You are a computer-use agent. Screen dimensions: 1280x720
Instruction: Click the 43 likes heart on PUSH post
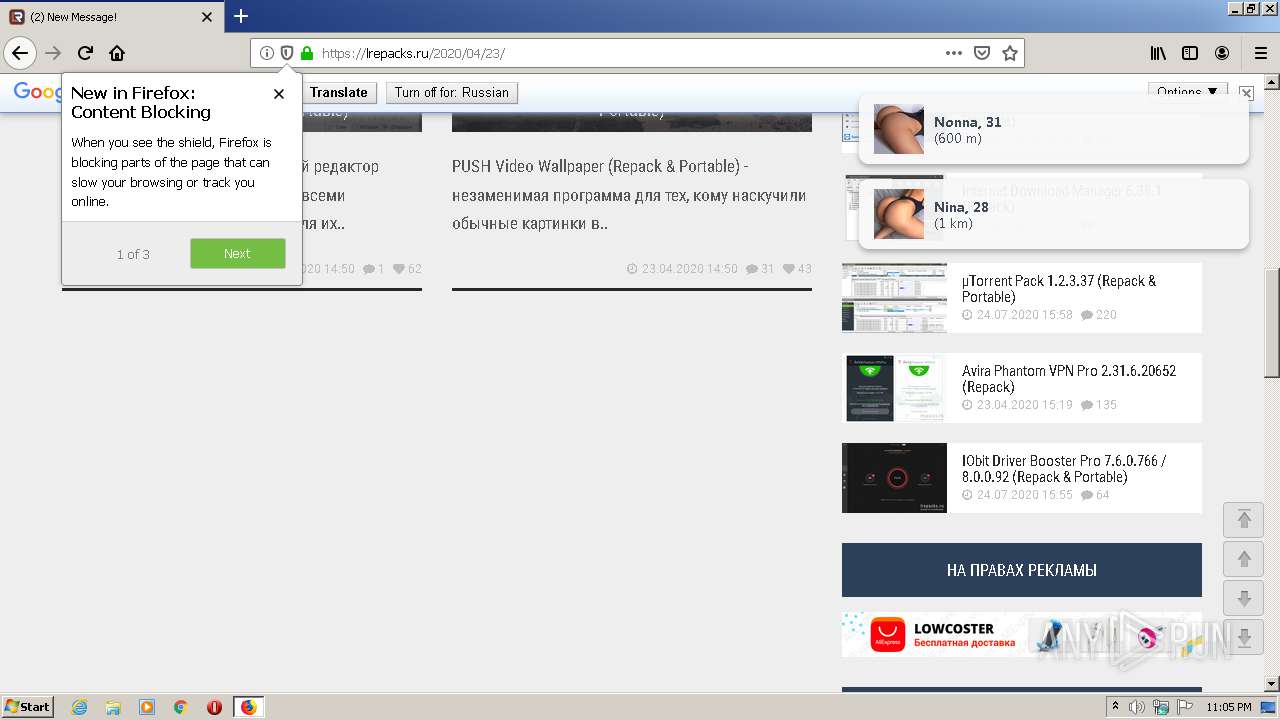[798, 269]
